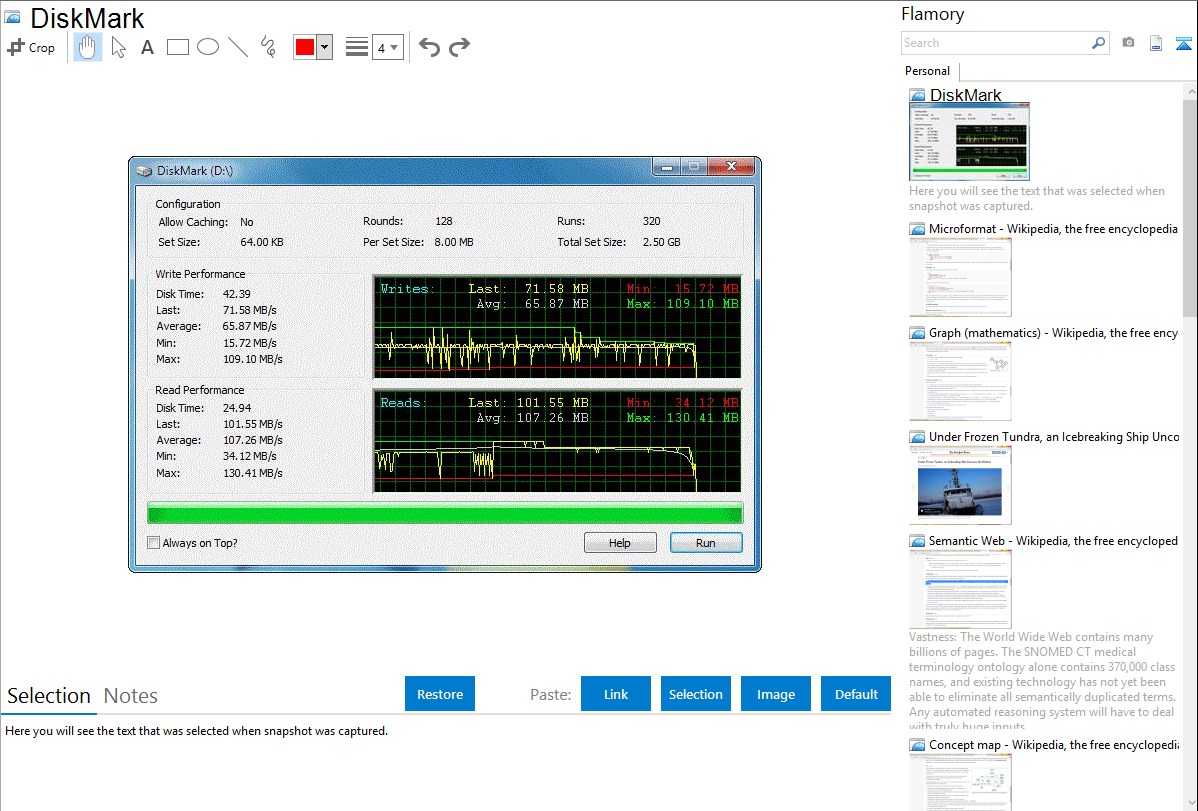Click the DiskMark window drive icon
This screenshot has height=811, width=1198.
tap(144, 170)
